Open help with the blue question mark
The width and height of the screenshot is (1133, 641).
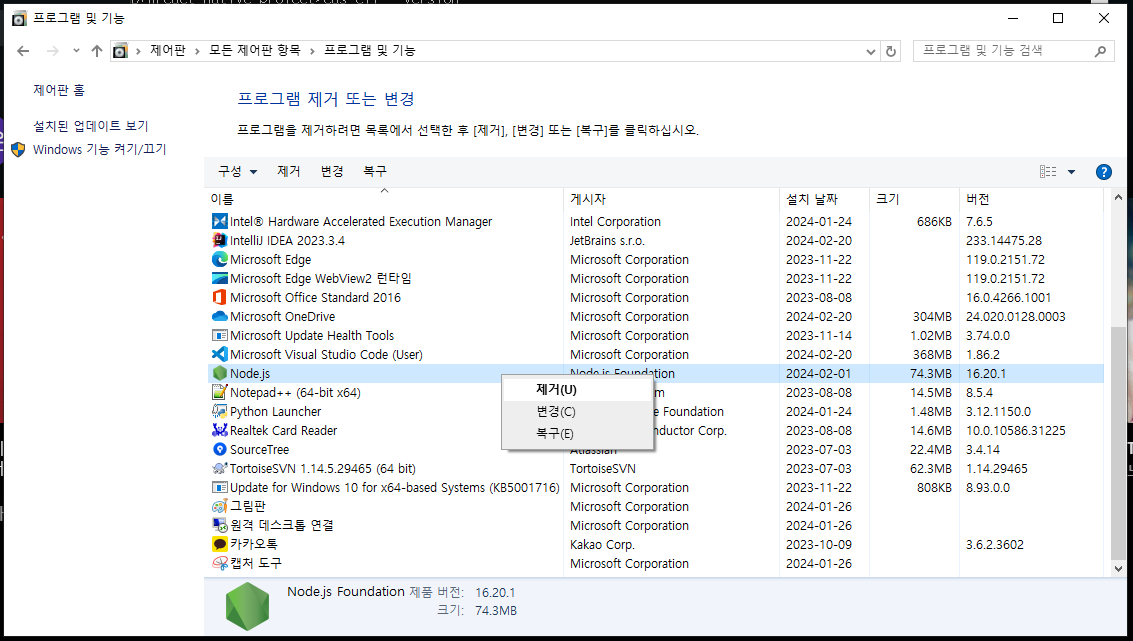pos(1103,172)
